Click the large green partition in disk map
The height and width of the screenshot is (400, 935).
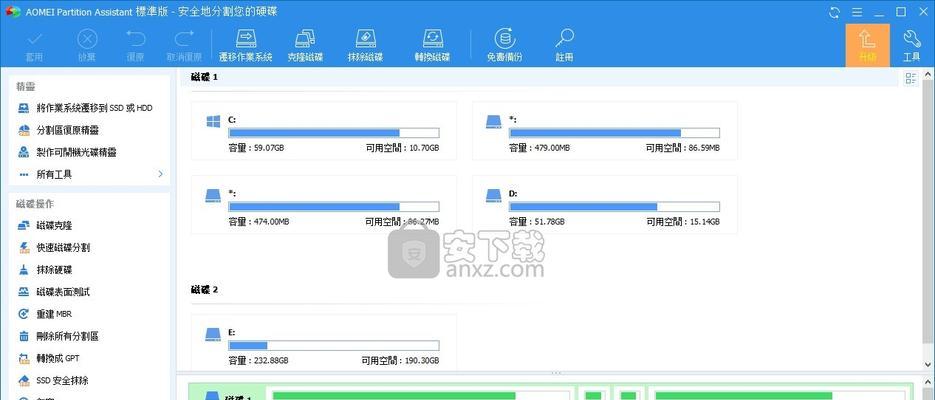pos(422,395)
